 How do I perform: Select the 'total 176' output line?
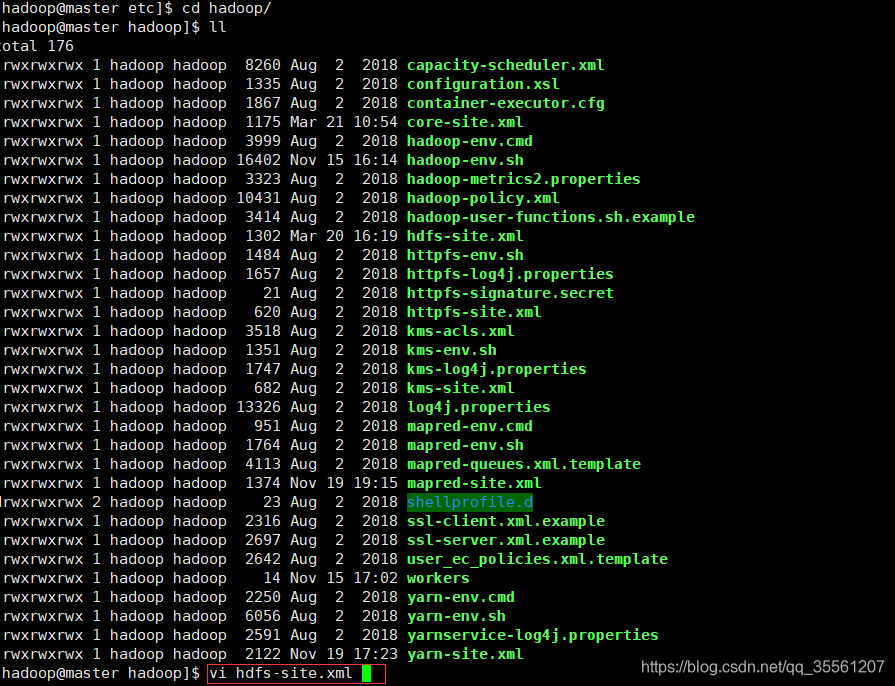click(37, 46)
